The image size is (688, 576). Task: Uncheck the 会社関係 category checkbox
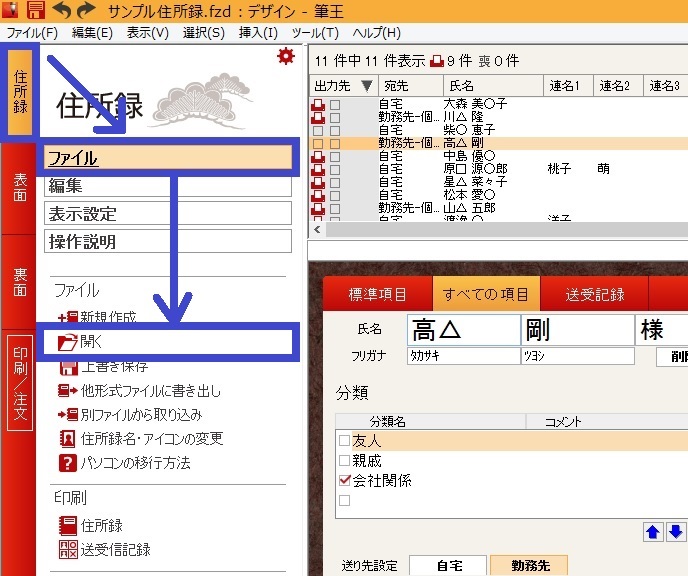point(344,481)
